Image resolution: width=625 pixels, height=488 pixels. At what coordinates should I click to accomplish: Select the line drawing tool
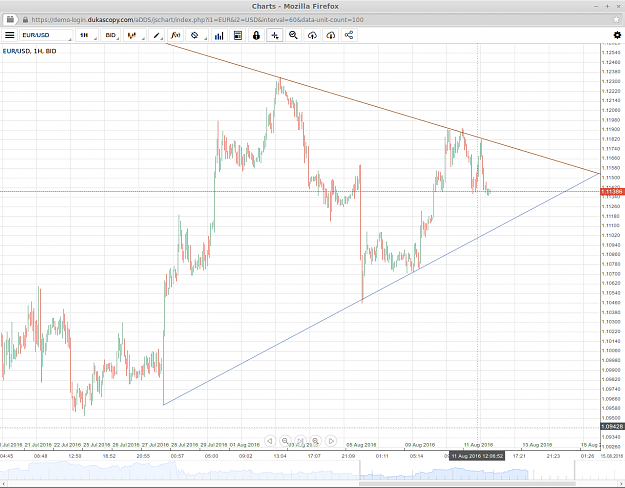point(157,35)
